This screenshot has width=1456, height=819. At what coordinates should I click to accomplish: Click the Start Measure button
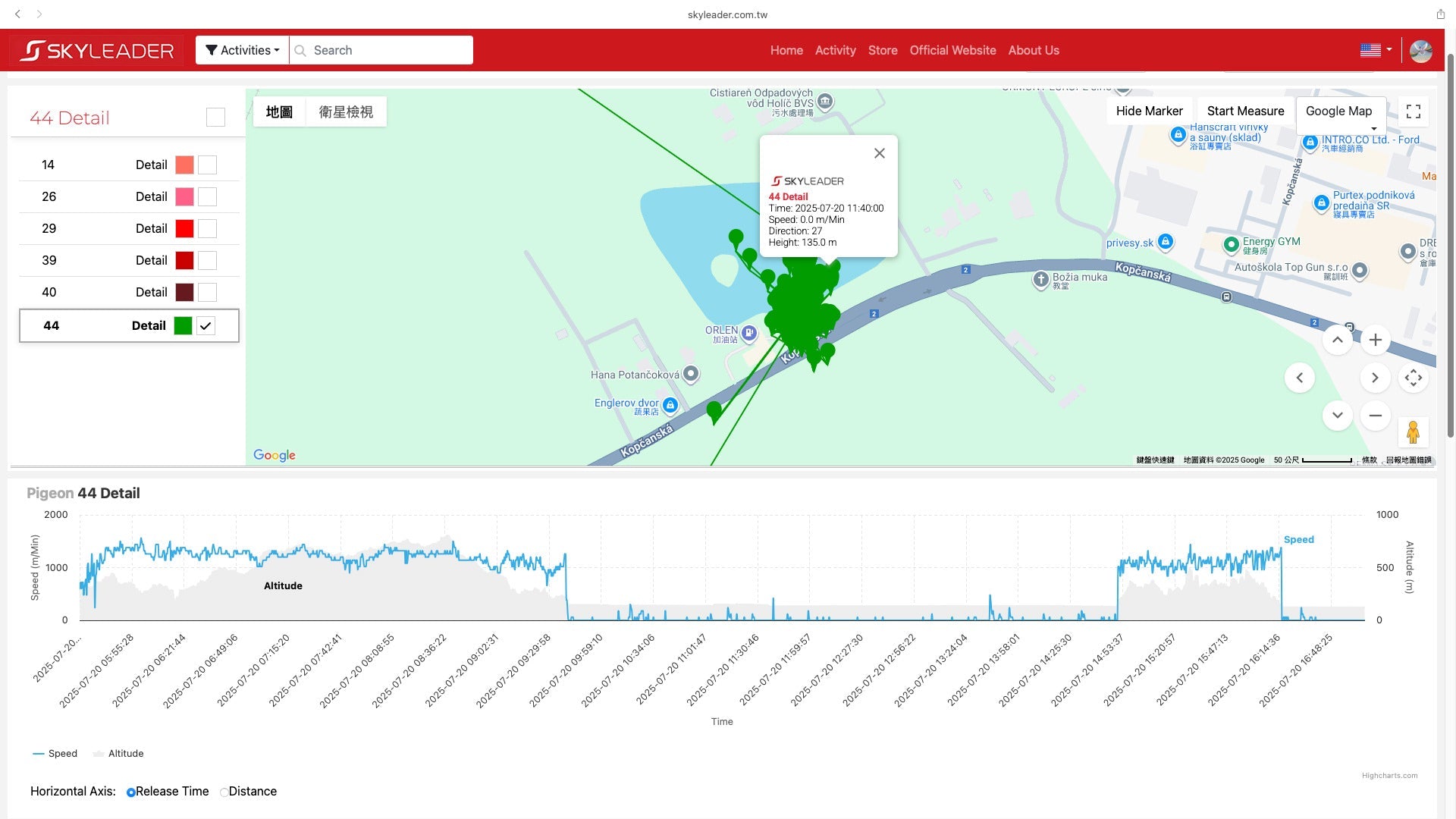1244,111
